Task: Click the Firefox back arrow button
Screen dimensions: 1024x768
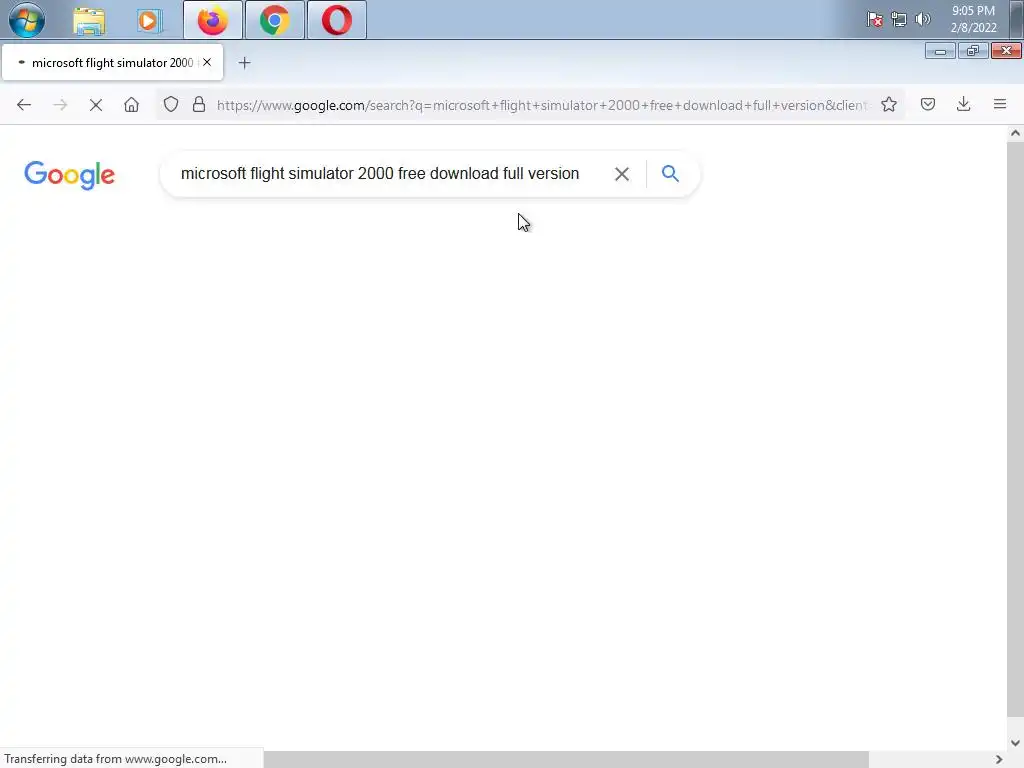Action: pos(24,104)
